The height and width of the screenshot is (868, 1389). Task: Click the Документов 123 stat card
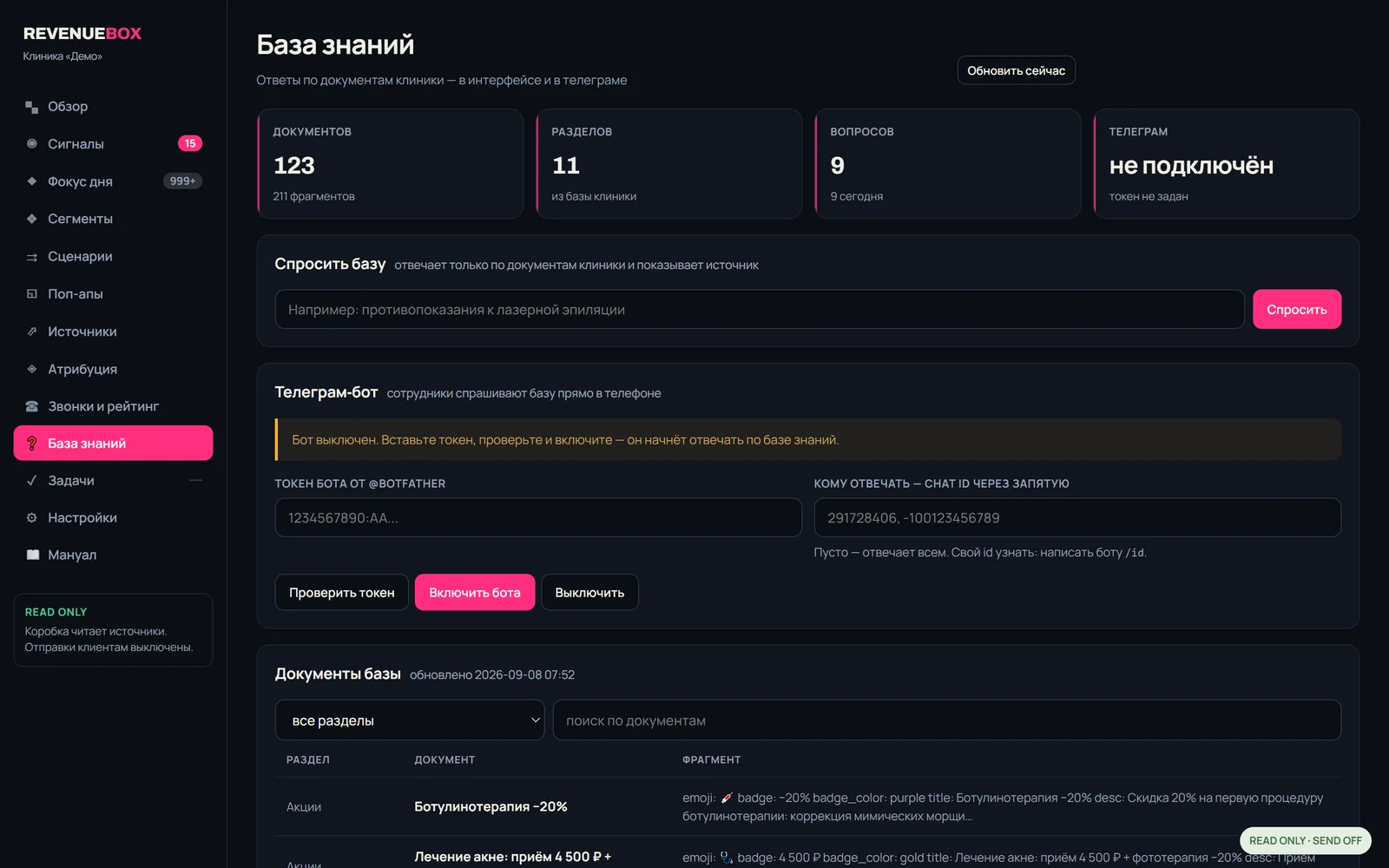(x=391, y=163)
